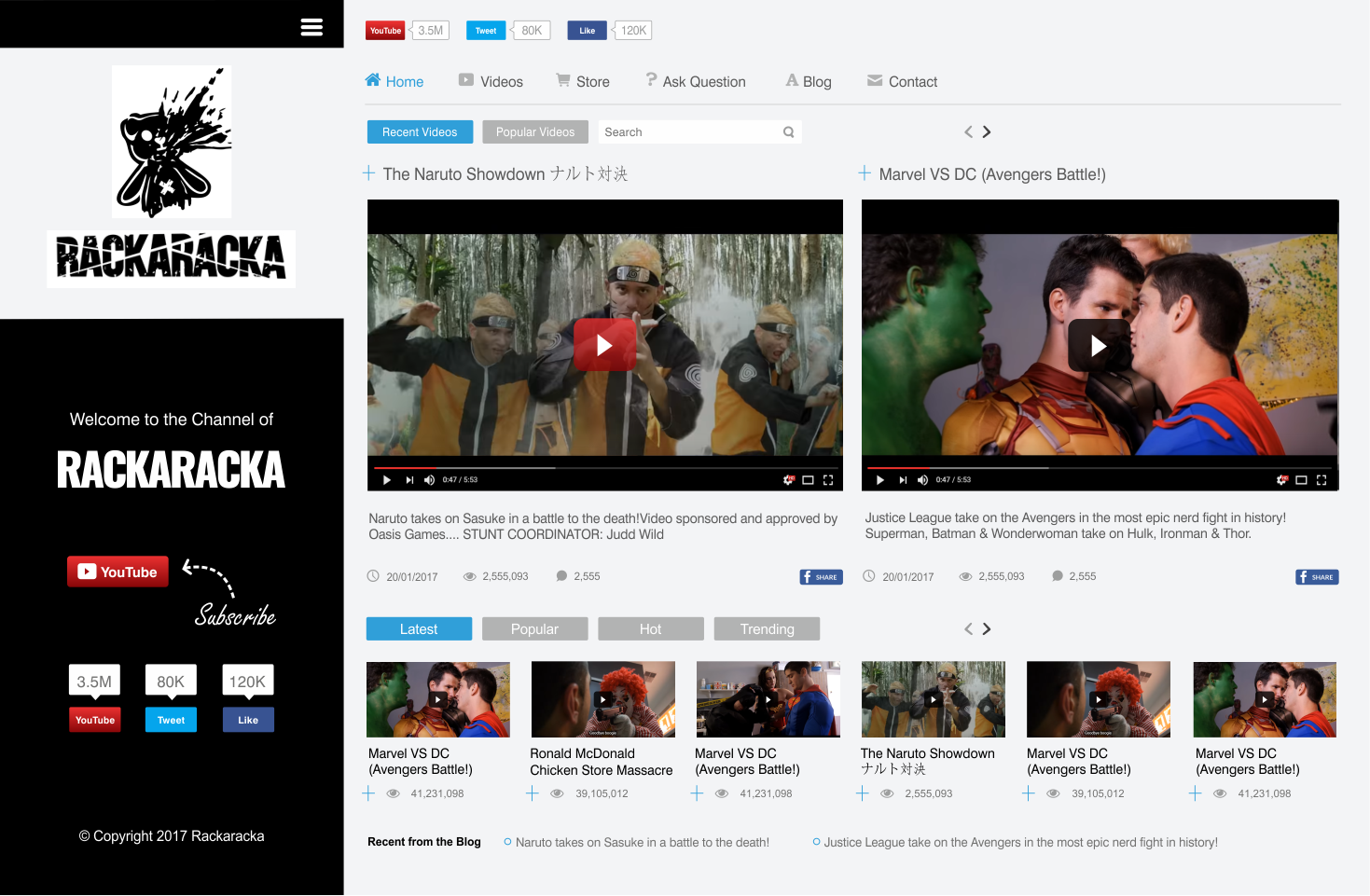Click the sidebar Like button under 120K

click(248, 720)
